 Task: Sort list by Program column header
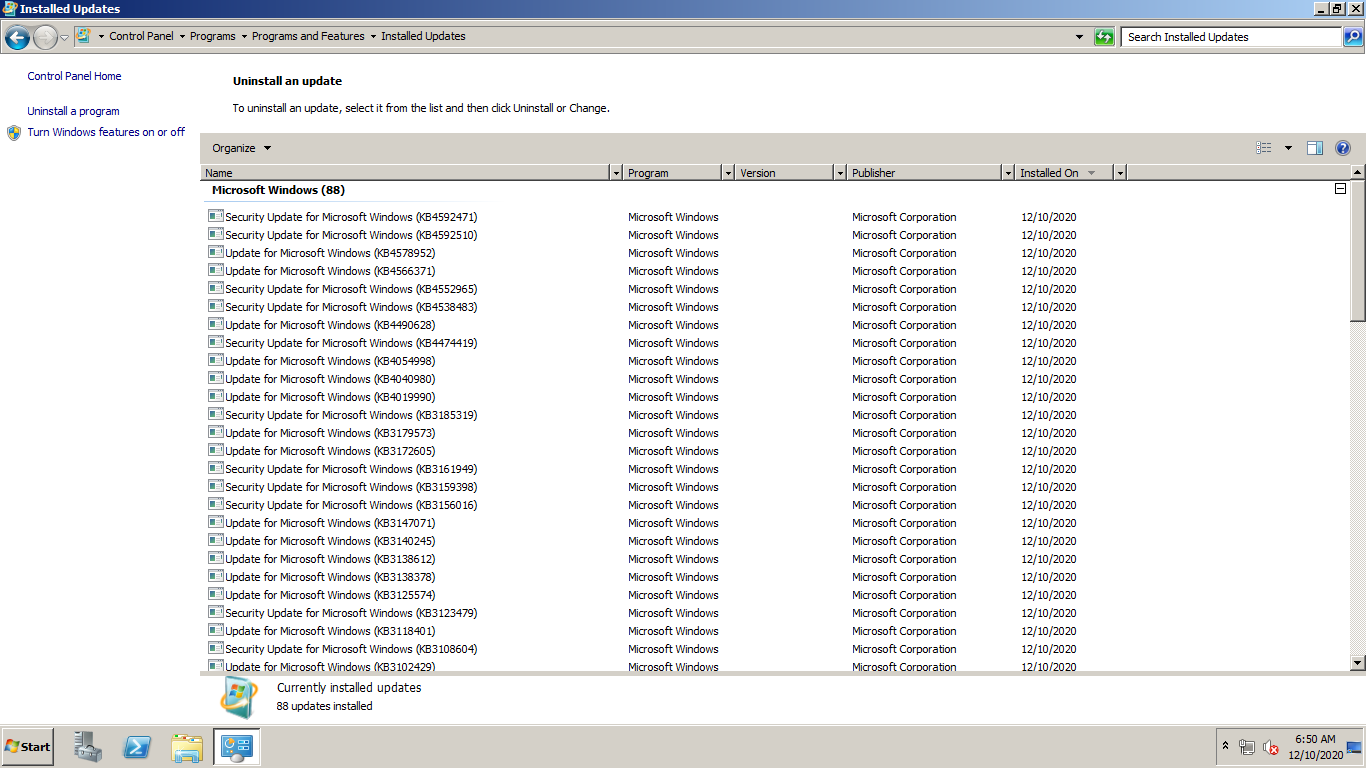pyautogui.click(x=673, y=173)
